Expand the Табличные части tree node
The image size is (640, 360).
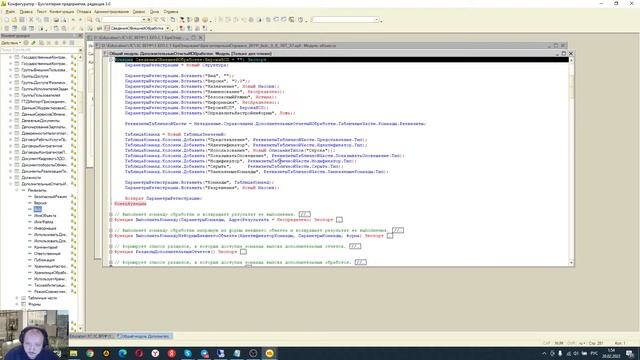(17, 298)
